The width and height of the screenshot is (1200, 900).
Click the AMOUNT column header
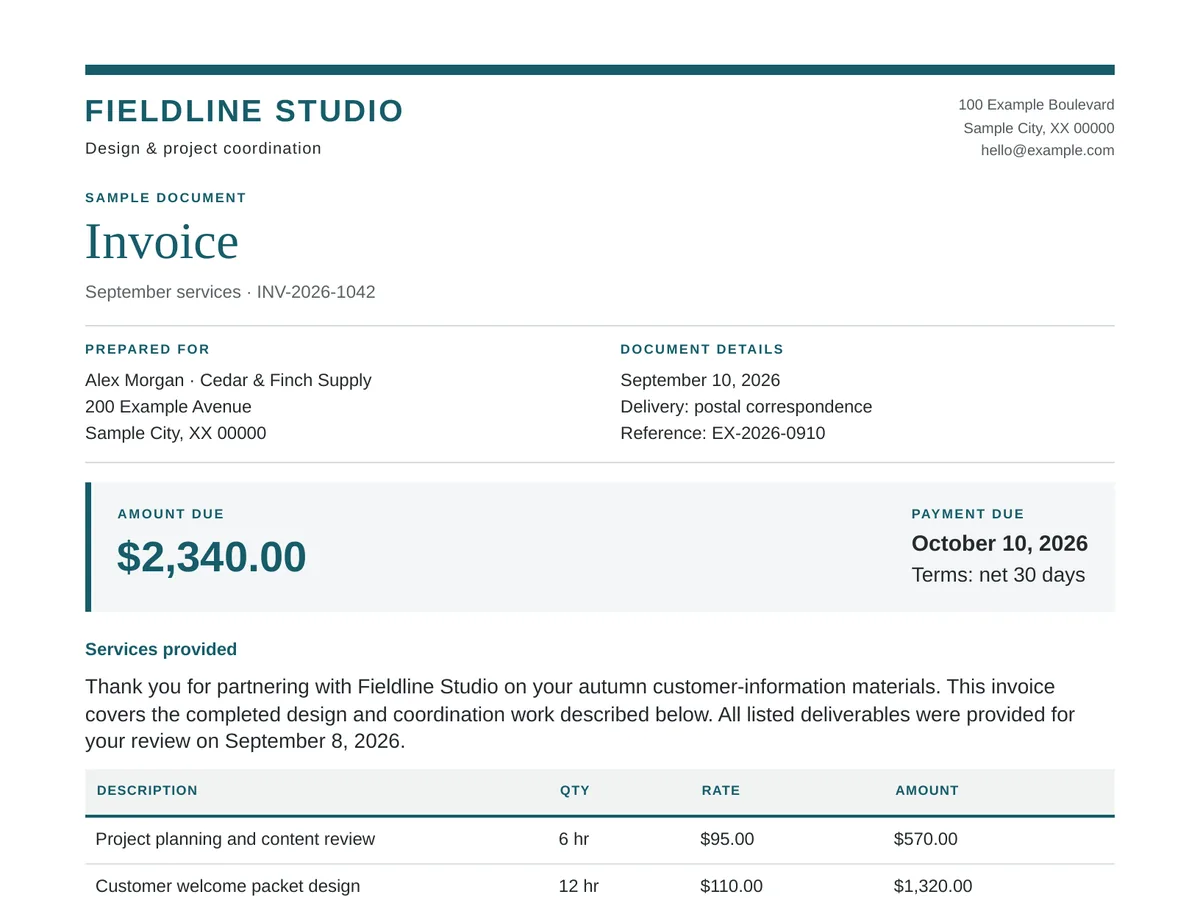[x=927, y=790]
